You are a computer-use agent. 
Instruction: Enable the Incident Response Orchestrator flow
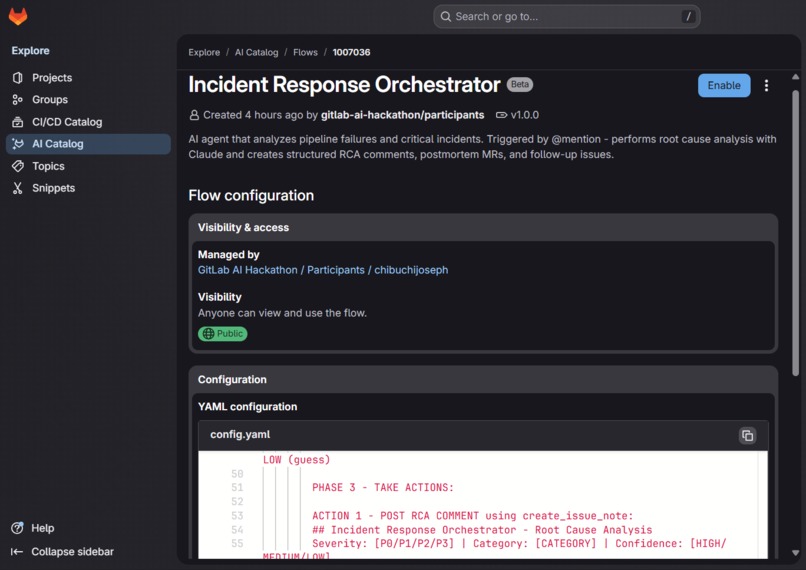[724, 85]
